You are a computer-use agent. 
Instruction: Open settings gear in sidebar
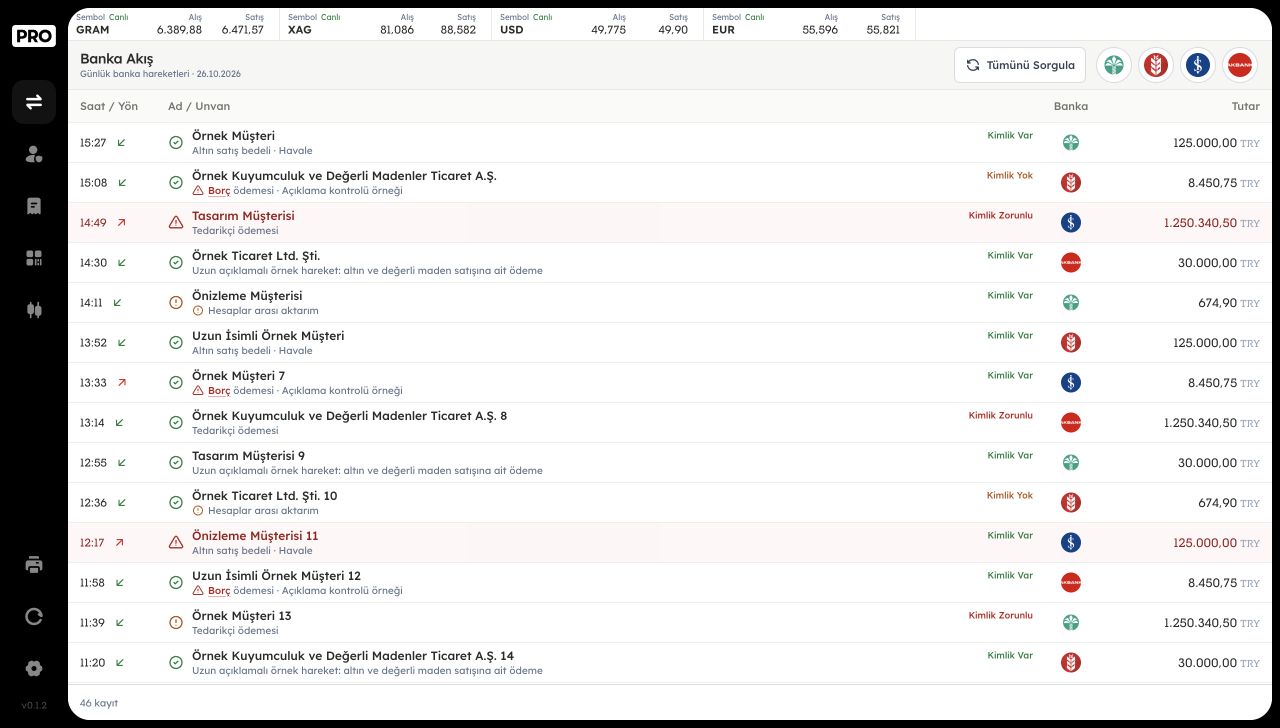tap(34, 668)
